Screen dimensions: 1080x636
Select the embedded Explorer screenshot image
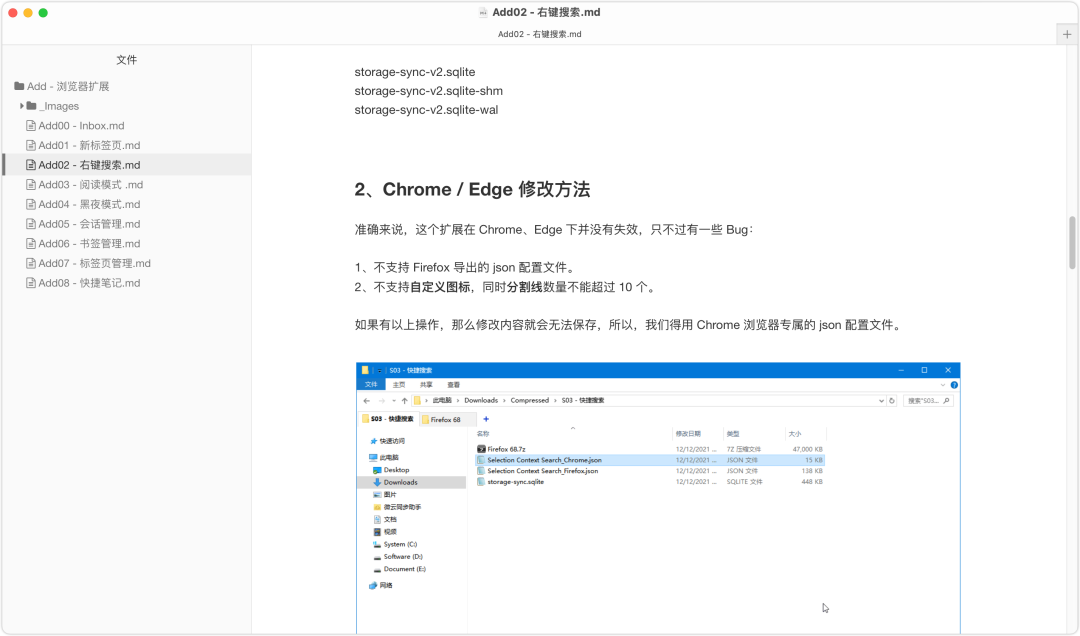[x=658, y=497]
